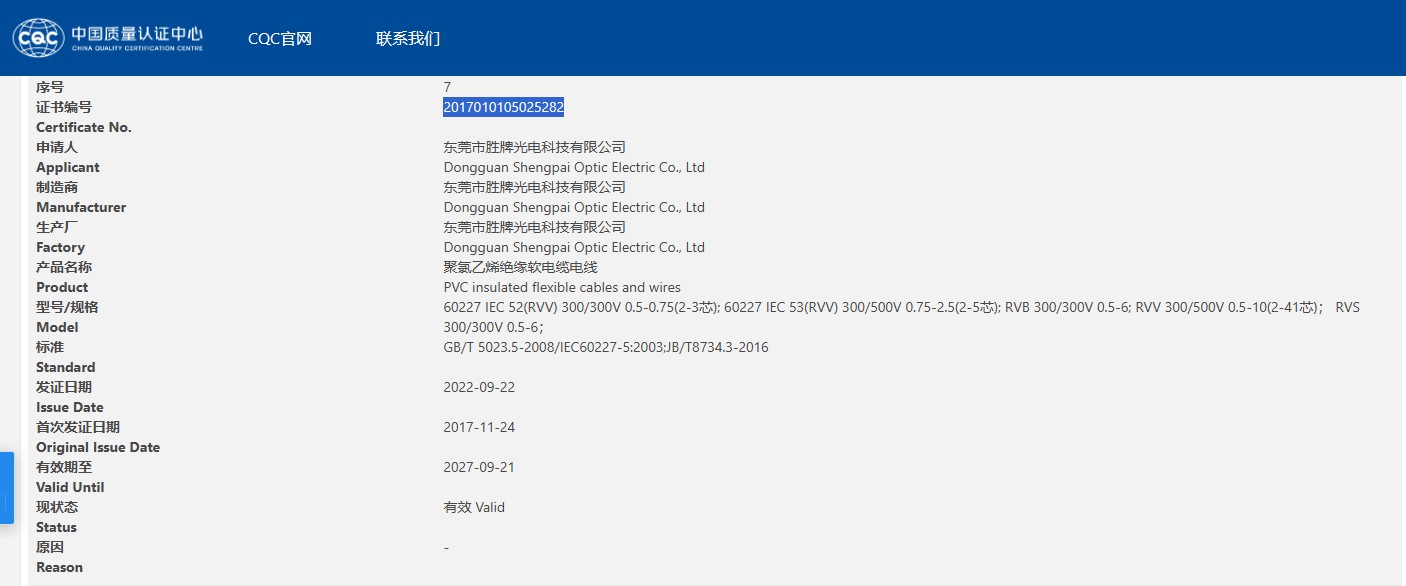Click the 原因 label
The height and width of the screenshot is (586, 1406).
(50, 547)
